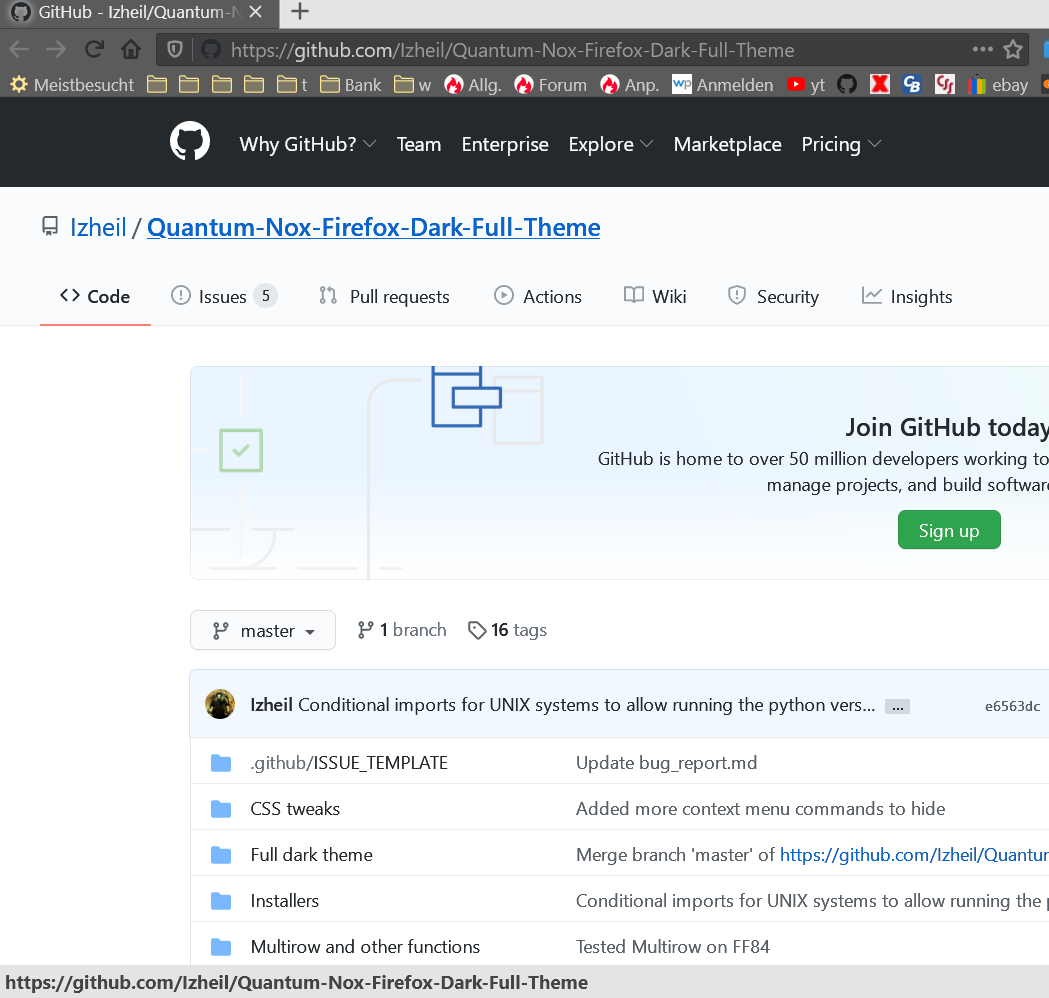Open 'Tested Multirow on FF84' commit message
Viewport: 1049px width, 998px height.
(x=672, y=947)
